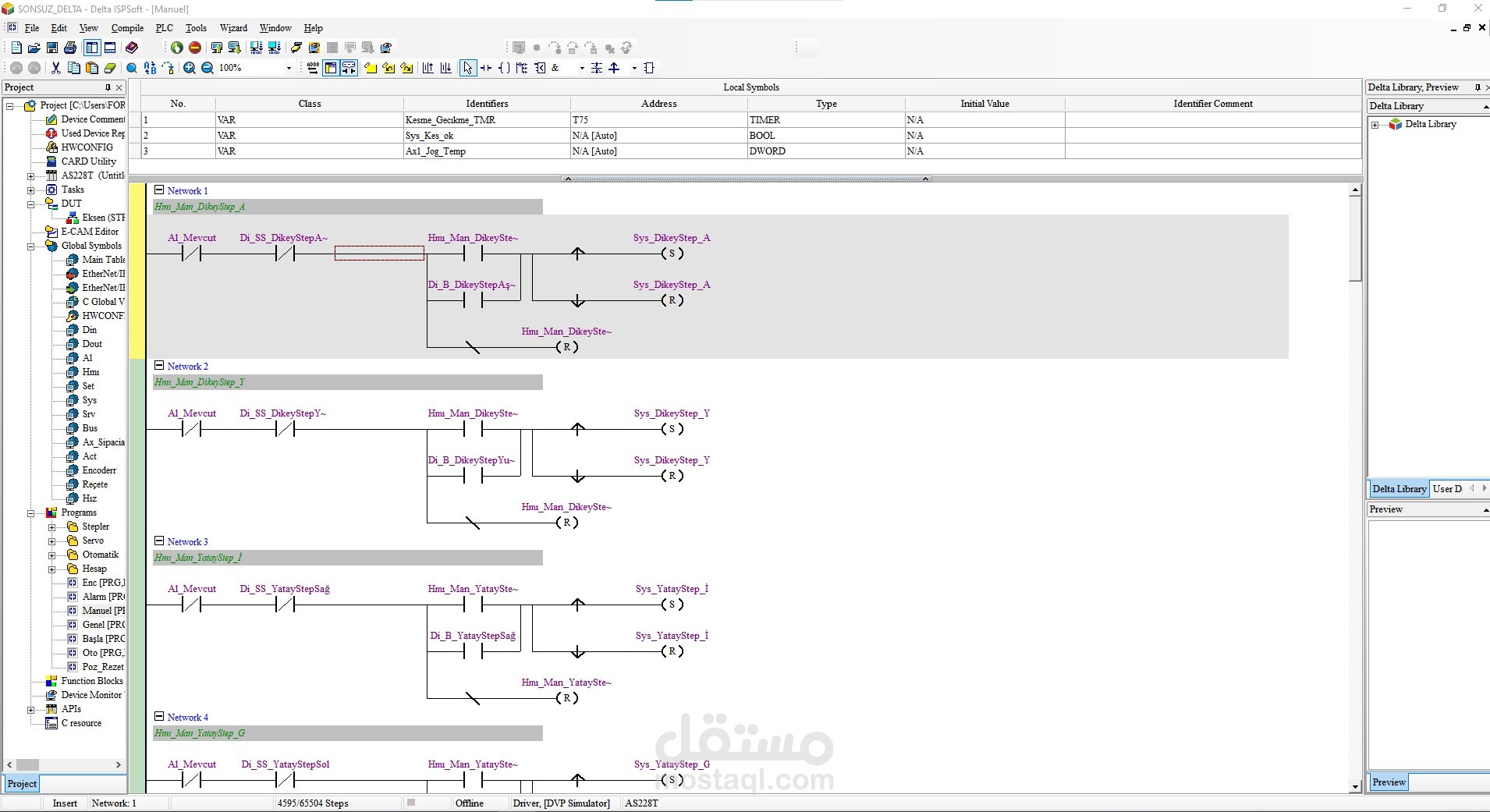Click the Paste clipboard icon

point(92,68)
